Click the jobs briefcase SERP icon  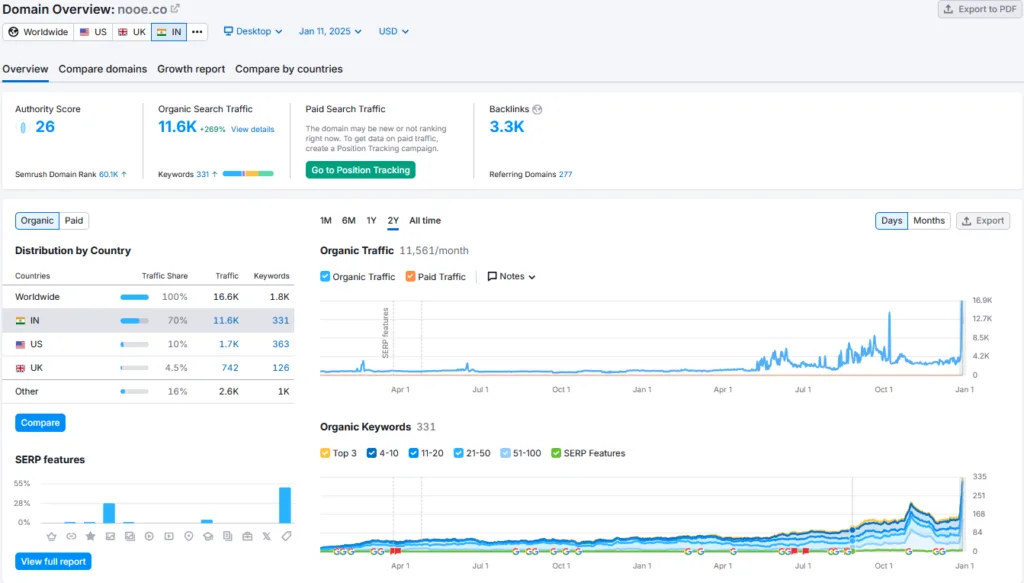pyautogui.click(x=247, y=536)
